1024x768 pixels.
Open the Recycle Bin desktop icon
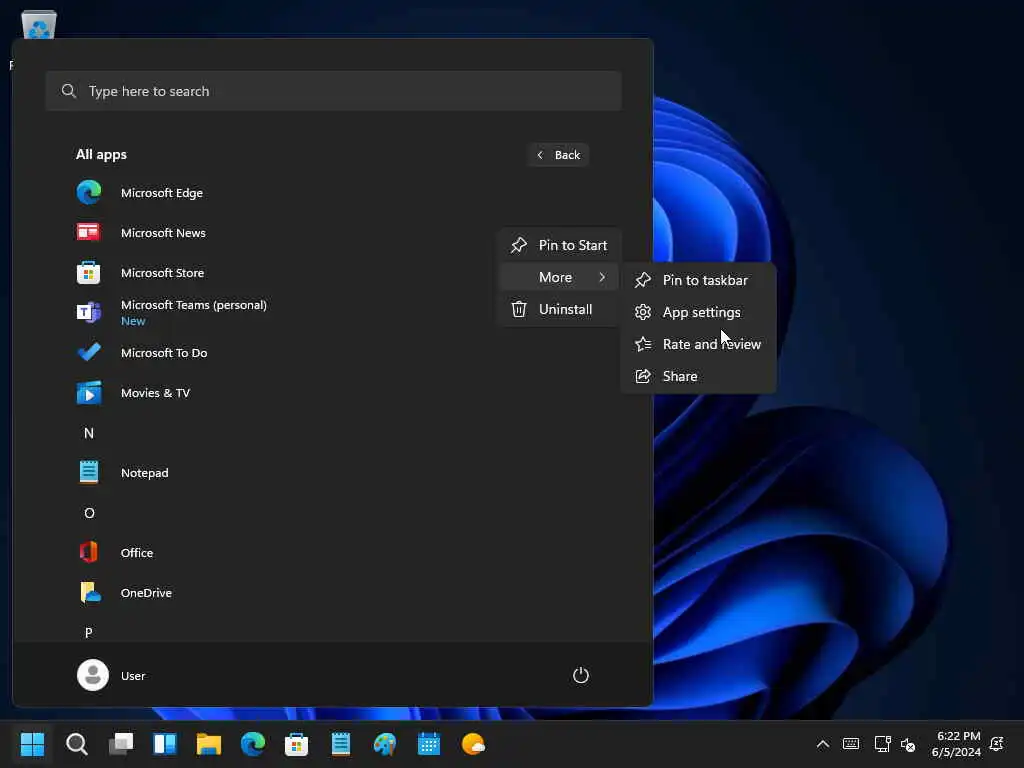tap(39, 25)
